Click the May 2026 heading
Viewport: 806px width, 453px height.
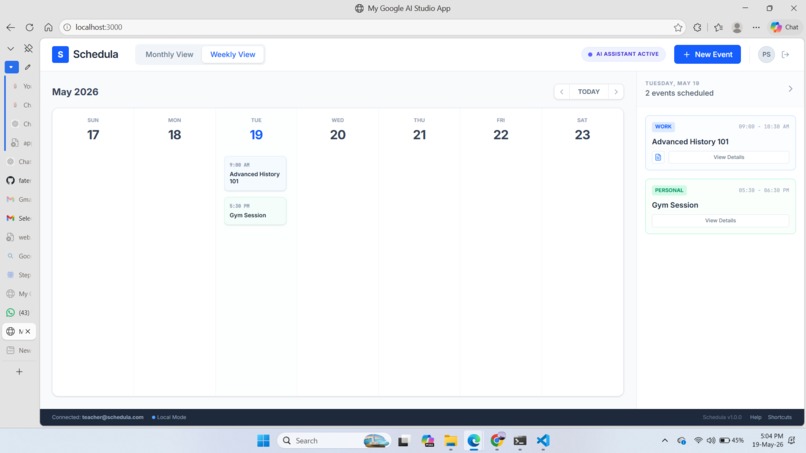75,92
